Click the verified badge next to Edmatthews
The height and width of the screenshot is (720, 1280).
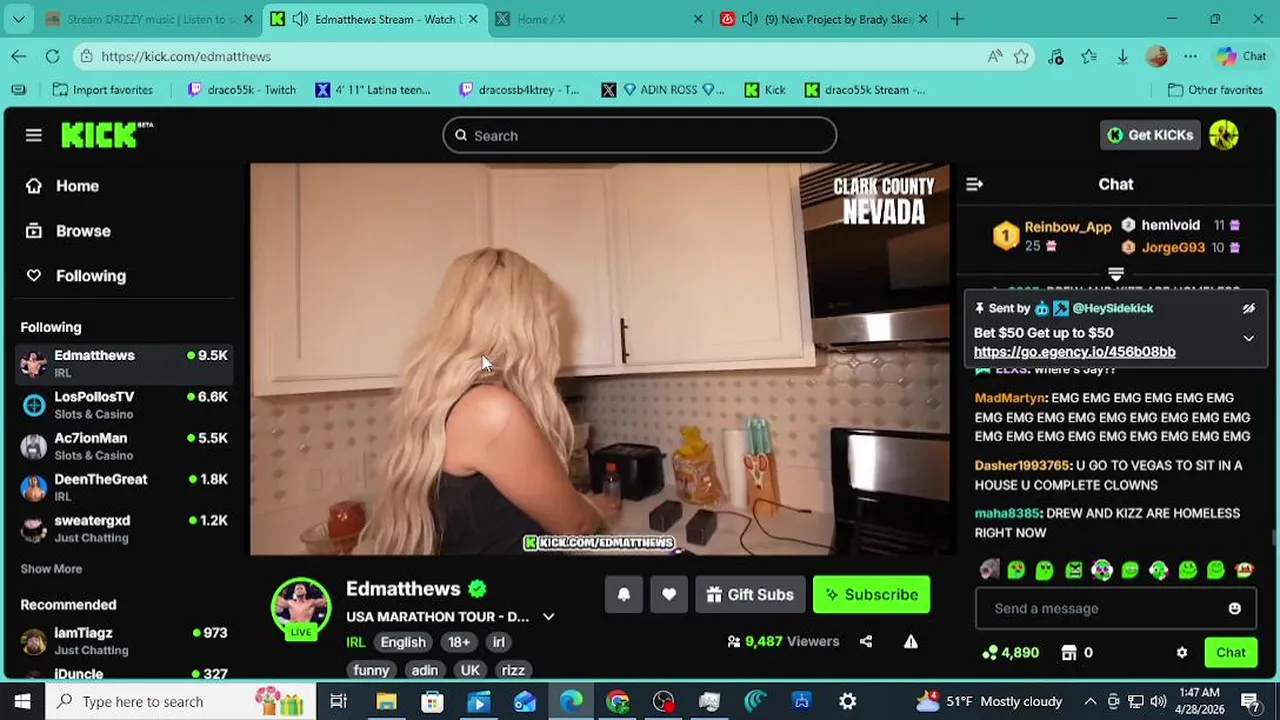click(477, 589)
